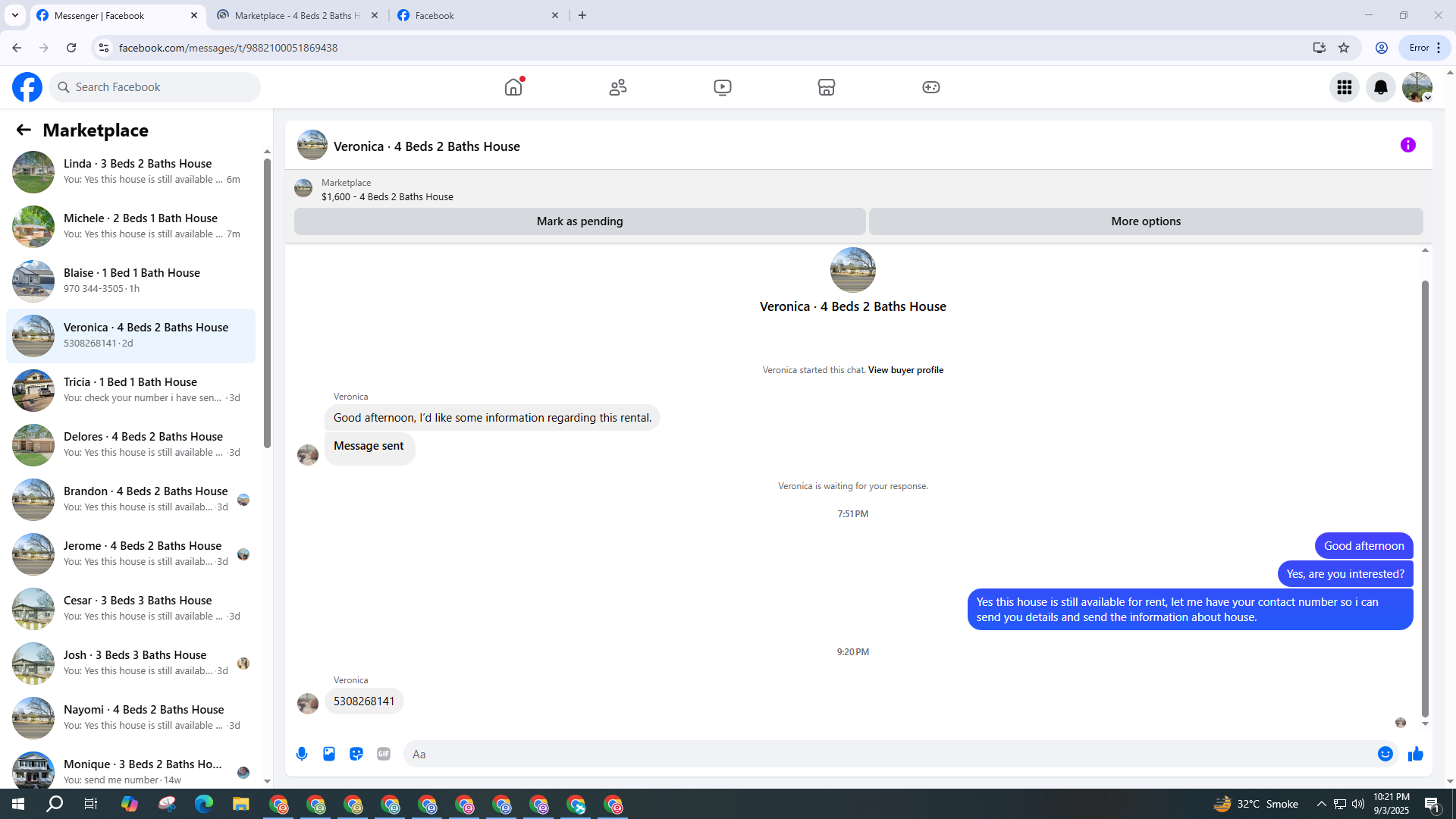1456x819 pixels.
Task: Open the emoji picker in message box
Action: (1385, 754)
